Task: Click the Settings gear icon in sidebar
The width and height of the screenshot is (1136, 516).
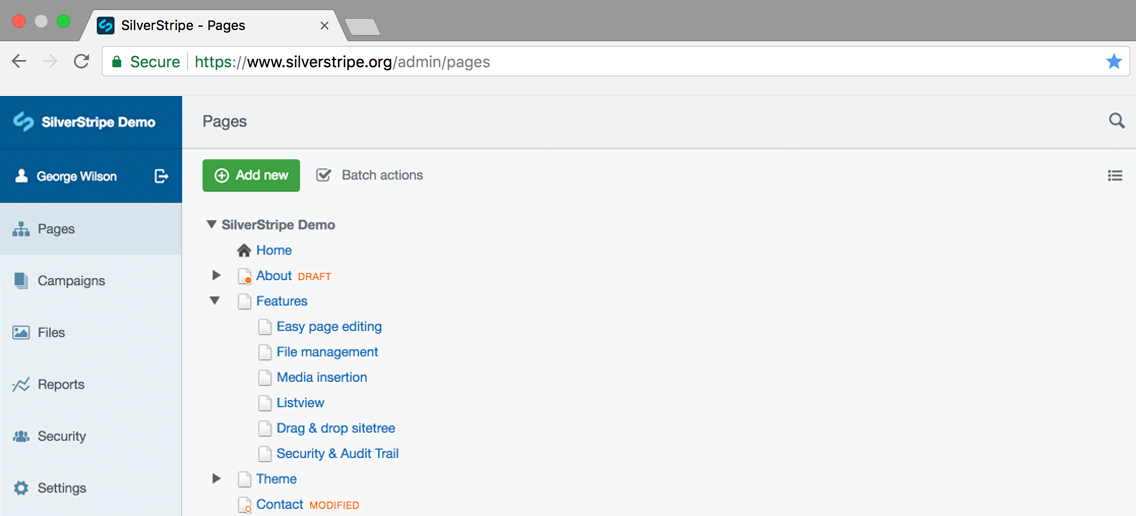Action: [21, 488]
